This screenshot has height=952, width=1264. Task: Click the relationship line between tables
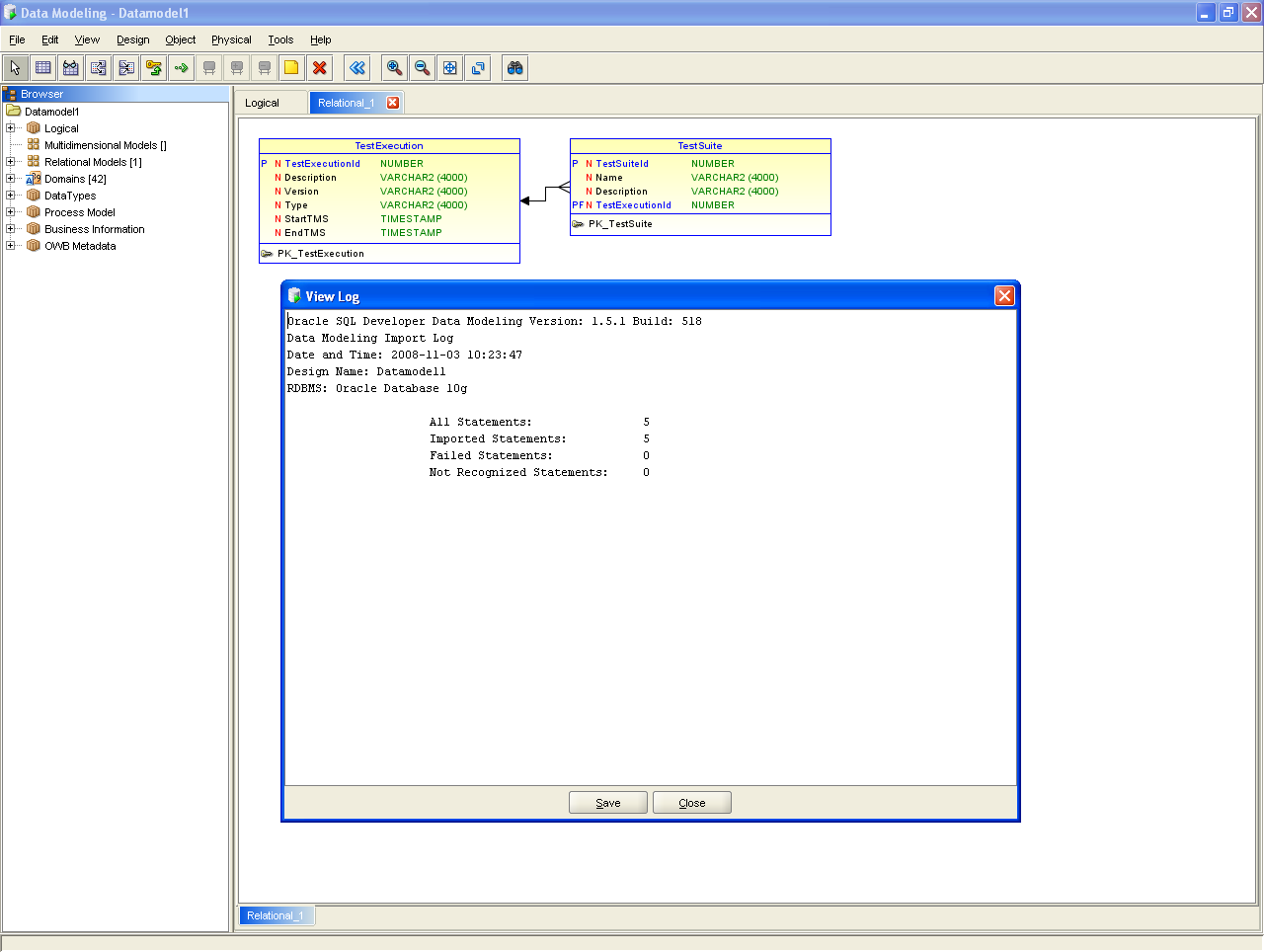[545, 194]
